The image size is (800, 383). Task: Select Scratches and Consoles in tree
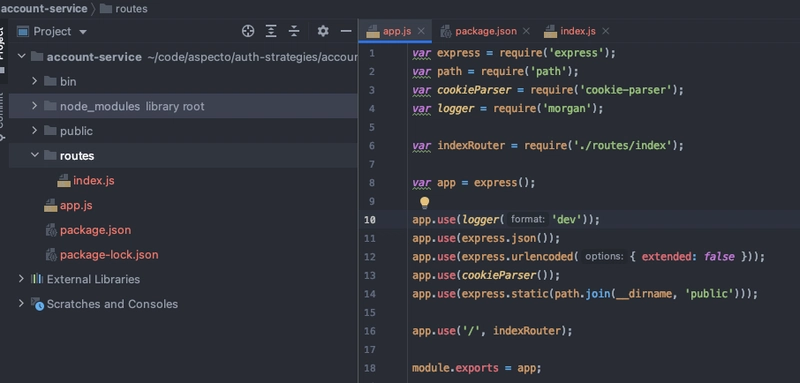point(112,304)
